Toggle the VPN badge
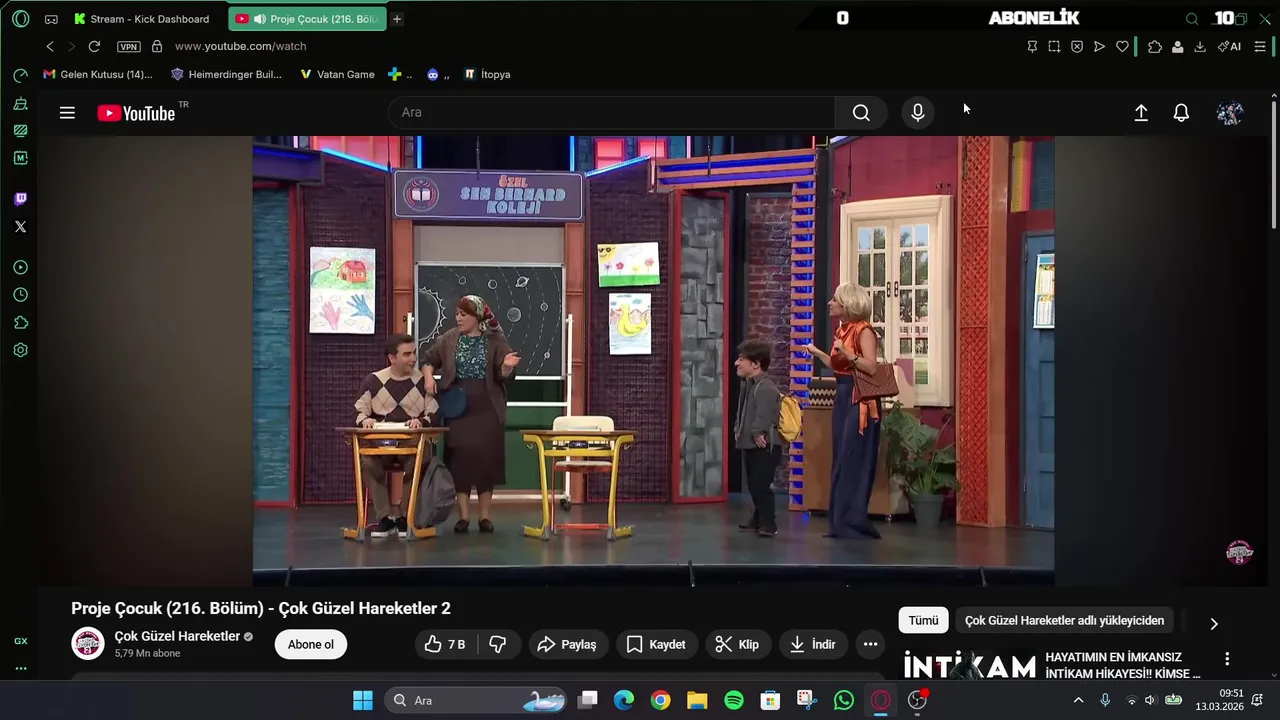 [128, 46]
